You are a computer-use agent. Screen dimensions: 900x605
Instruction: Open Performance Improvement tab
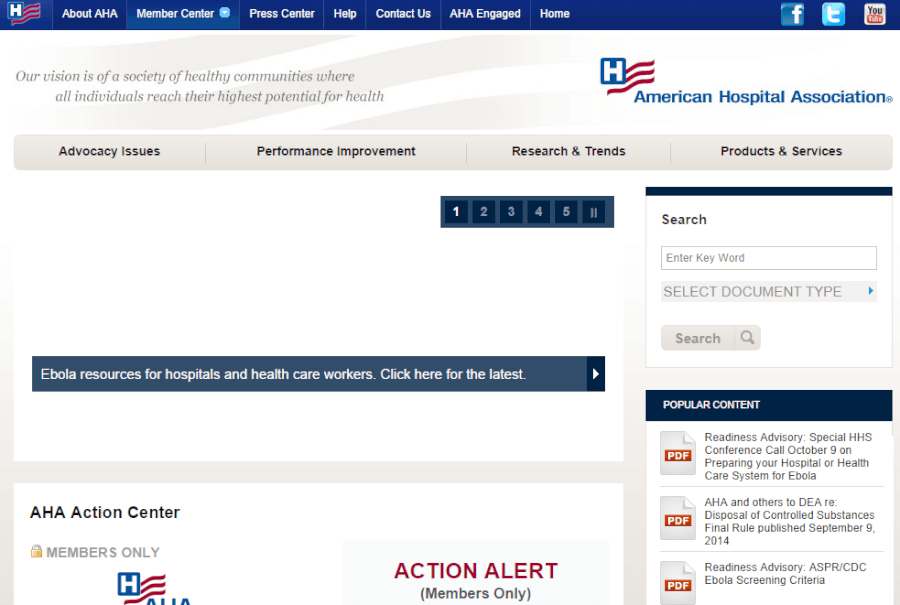(336, 152)
